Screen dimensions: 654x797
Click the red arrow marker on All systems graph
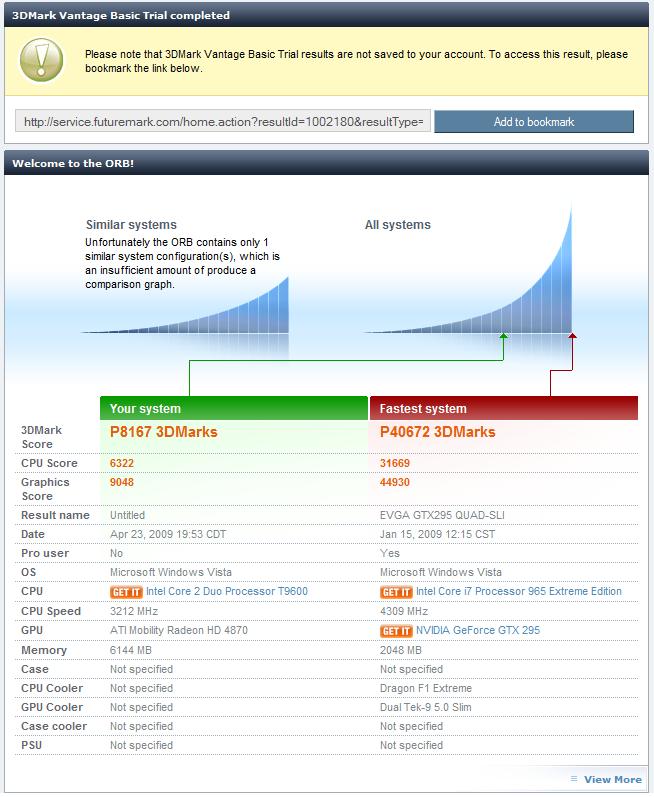coord(572,336)
